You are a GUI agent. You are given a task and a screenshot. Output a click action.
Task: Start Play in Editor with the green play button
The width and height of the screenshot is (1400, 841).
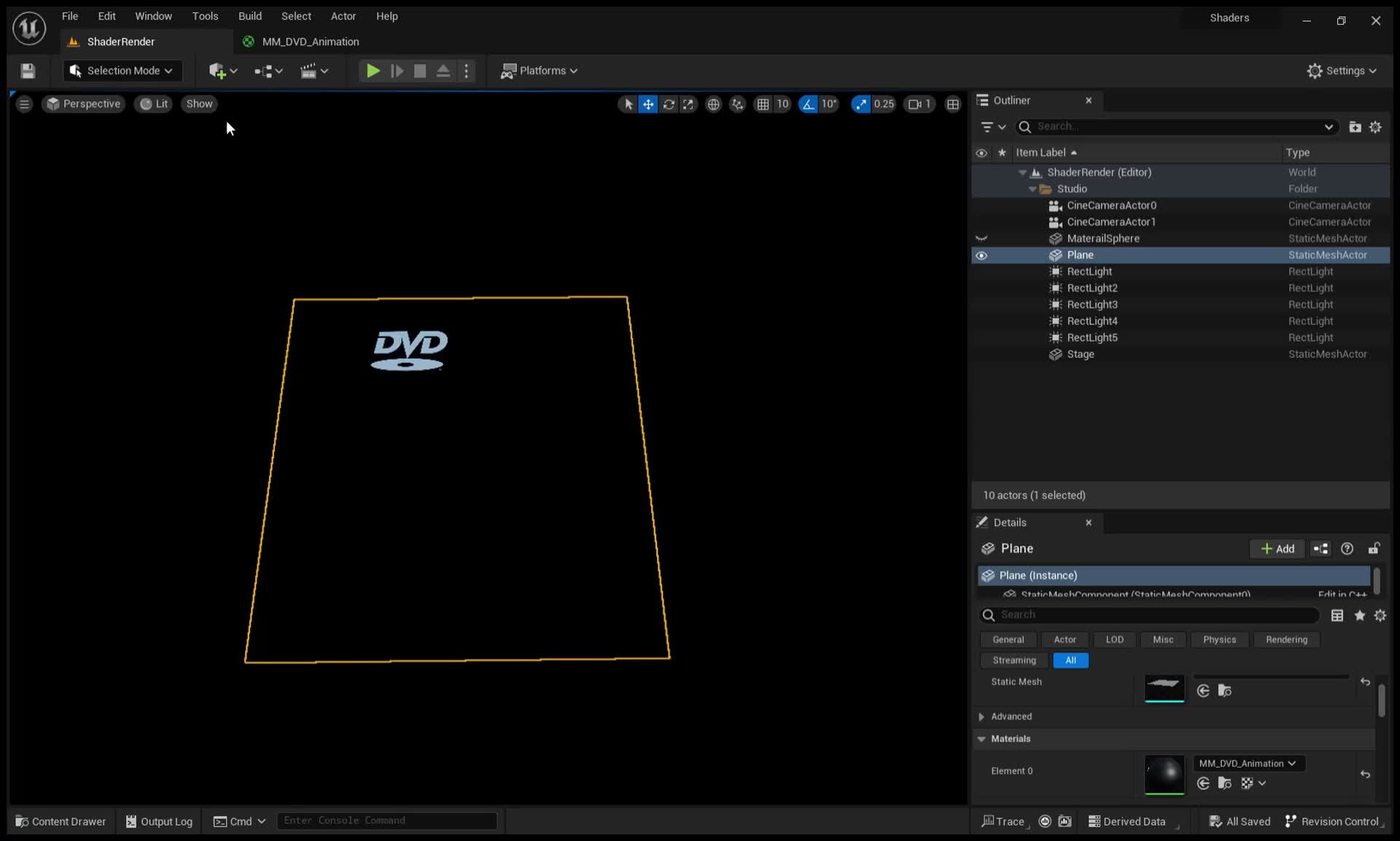[x=373, y=71]
